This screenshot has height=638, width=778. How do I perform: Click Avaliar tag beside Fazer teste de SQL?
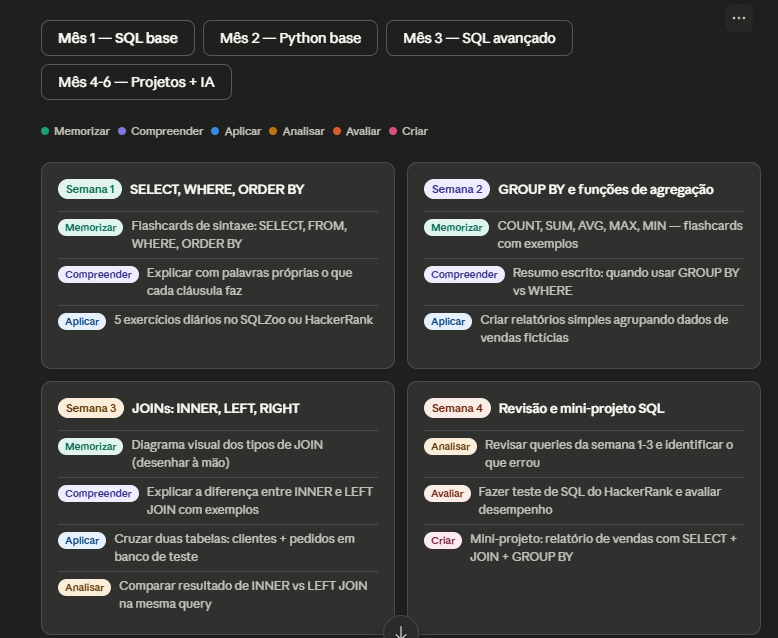coord(447,494)
